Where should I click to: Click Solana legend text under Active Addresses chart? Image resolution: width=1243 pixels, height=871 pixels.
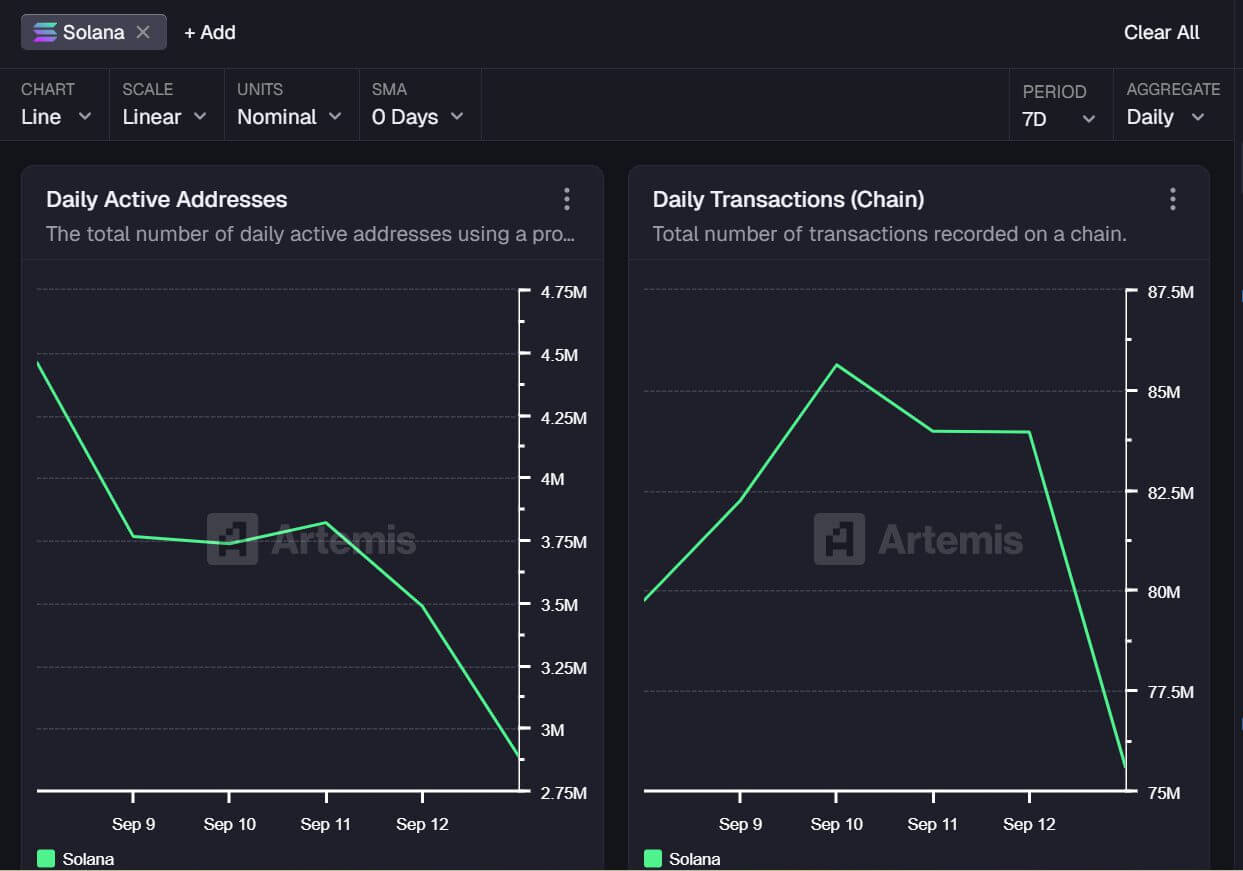pos(88,859)
